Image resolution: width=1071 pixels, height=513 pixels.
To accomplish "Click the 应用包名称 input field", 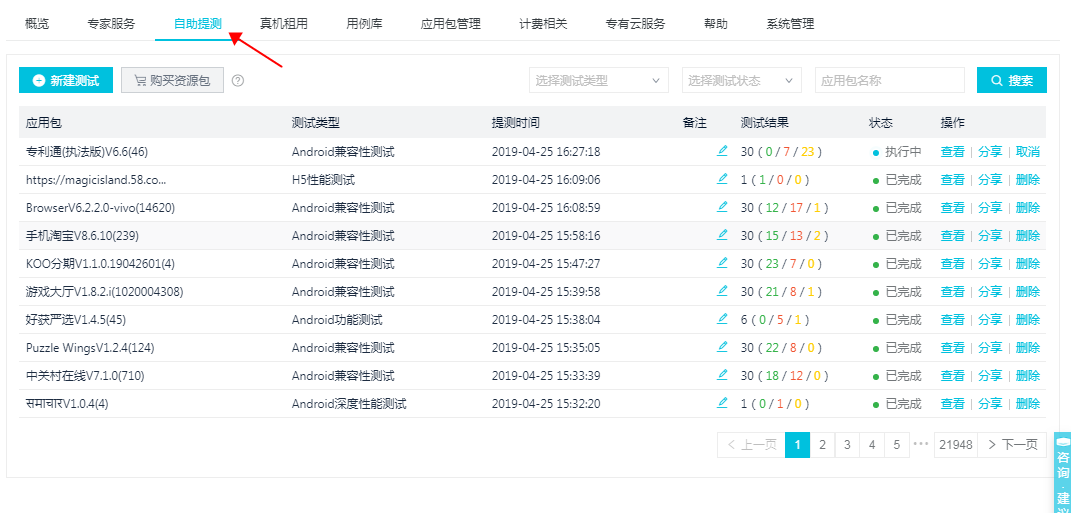I will pos(889,81).
